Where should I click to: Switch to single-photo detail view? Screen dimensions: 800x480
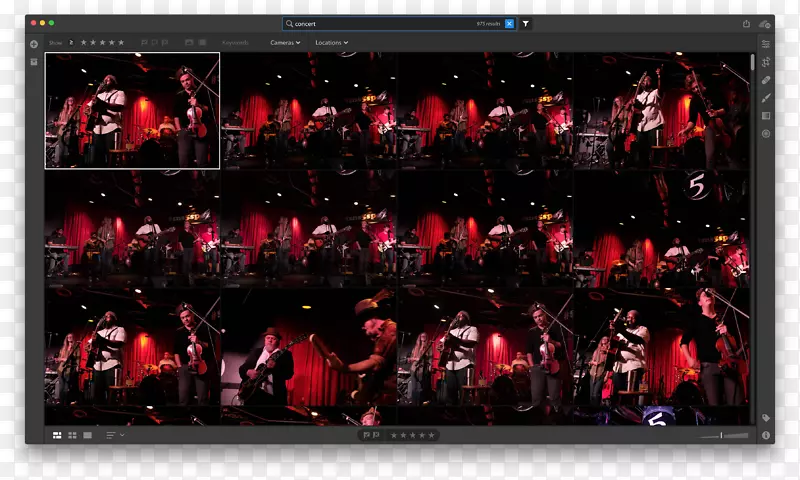coord(88,435)
